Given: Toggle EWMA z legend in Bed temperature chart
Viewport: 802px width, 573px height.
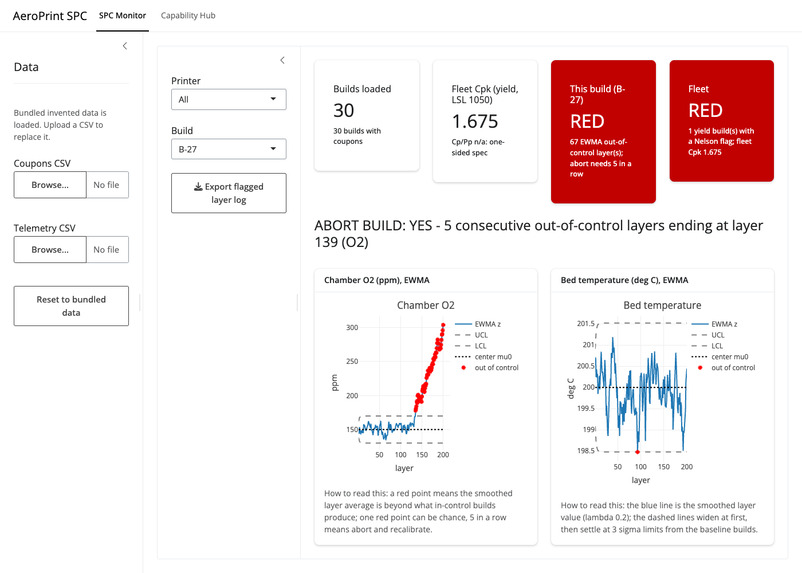Looking at the screenshot, I should click(x=715, y=324).
